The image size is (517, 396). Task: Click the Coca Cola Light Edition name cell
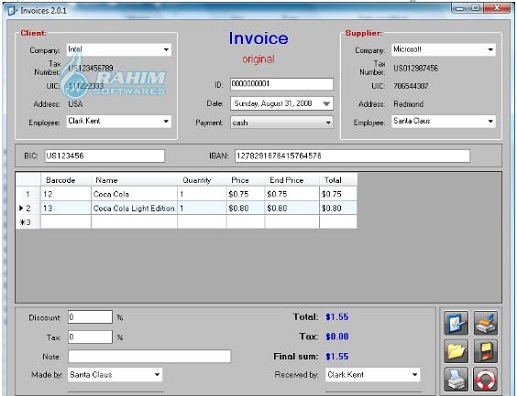click(x=134, y=208)
